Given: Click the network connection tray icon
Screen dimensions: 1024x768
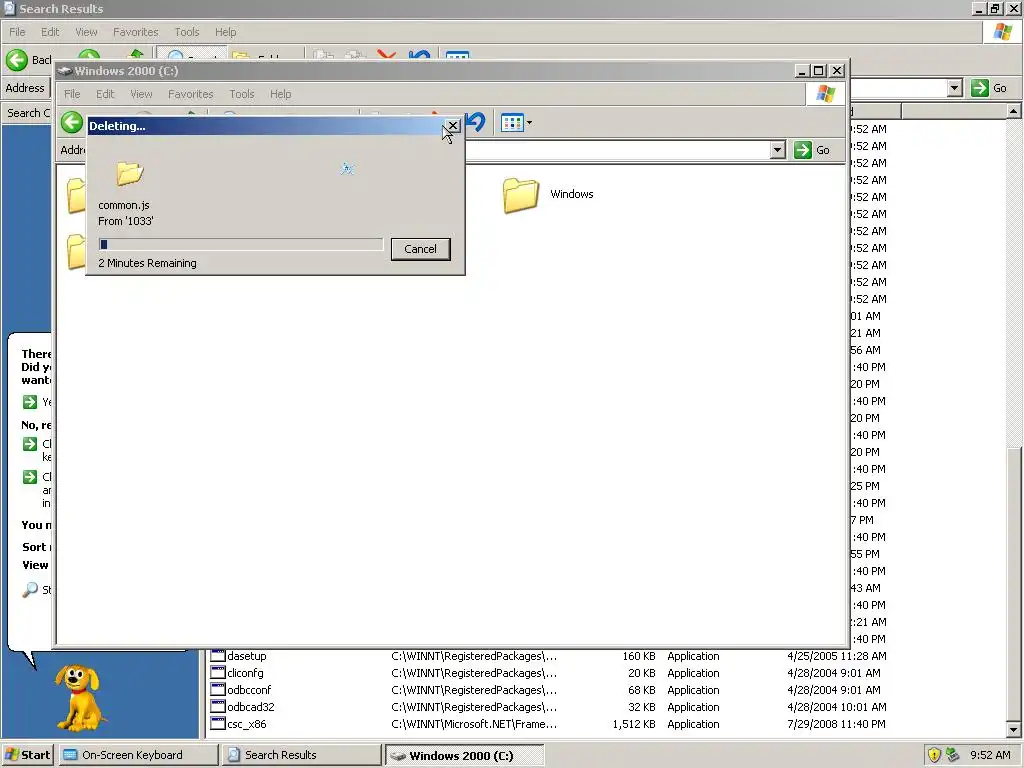Looking at the screenshot, I should pos(952,755).
